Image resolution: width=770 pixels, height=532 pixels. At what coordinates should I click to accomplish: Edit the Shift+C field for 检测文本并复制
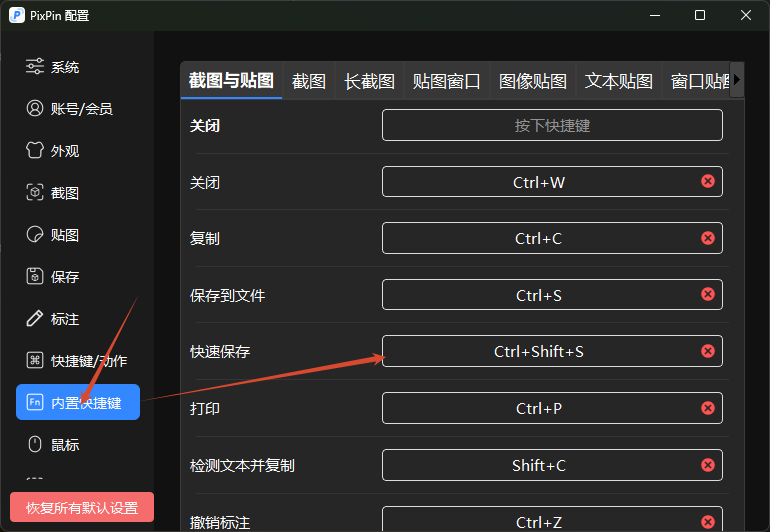pyautogui.click(x=552, y=465)
